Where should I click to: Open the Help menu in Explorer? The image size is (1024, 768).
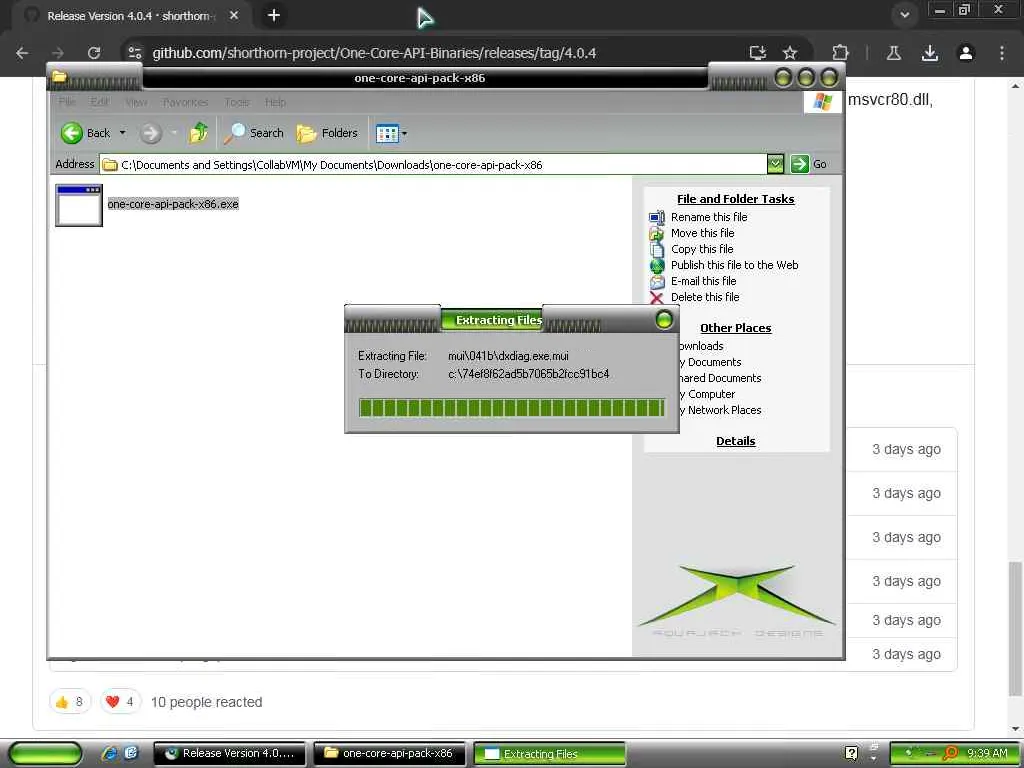pos(275,102)
